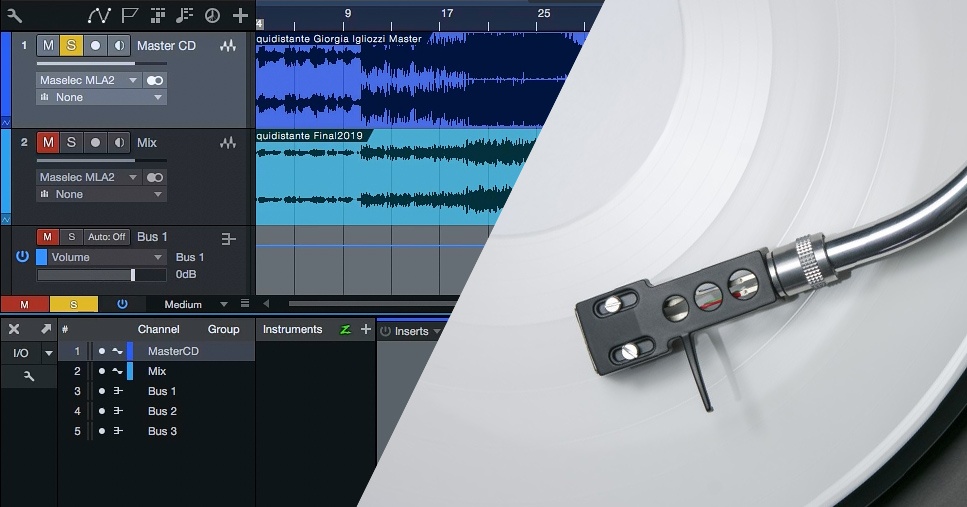Detach the mixer console with arrow icon
967x507 pixels.
tap(45, 329)
